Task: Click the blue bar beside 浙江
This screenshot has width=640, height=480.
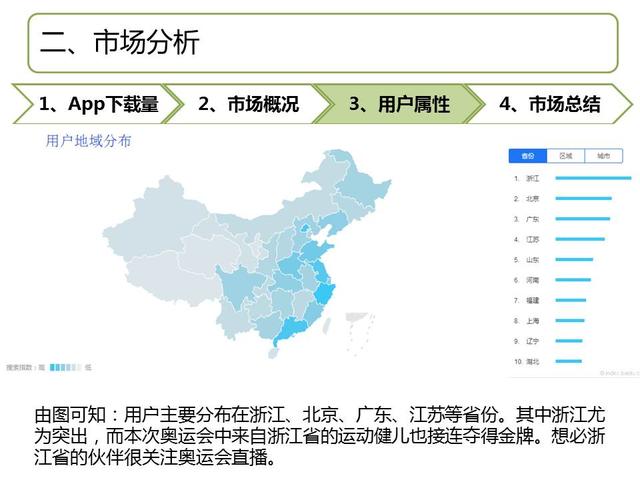Action: (x=593, y=178)
